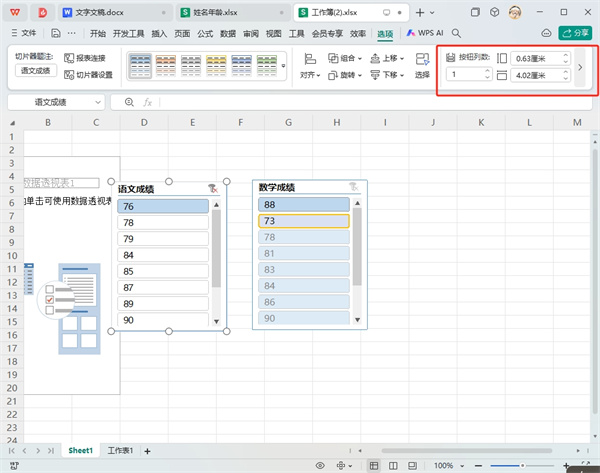600x473 pixels.
Task: Select value 78 in 语文成绩 slicer
Action: [163, 222]
